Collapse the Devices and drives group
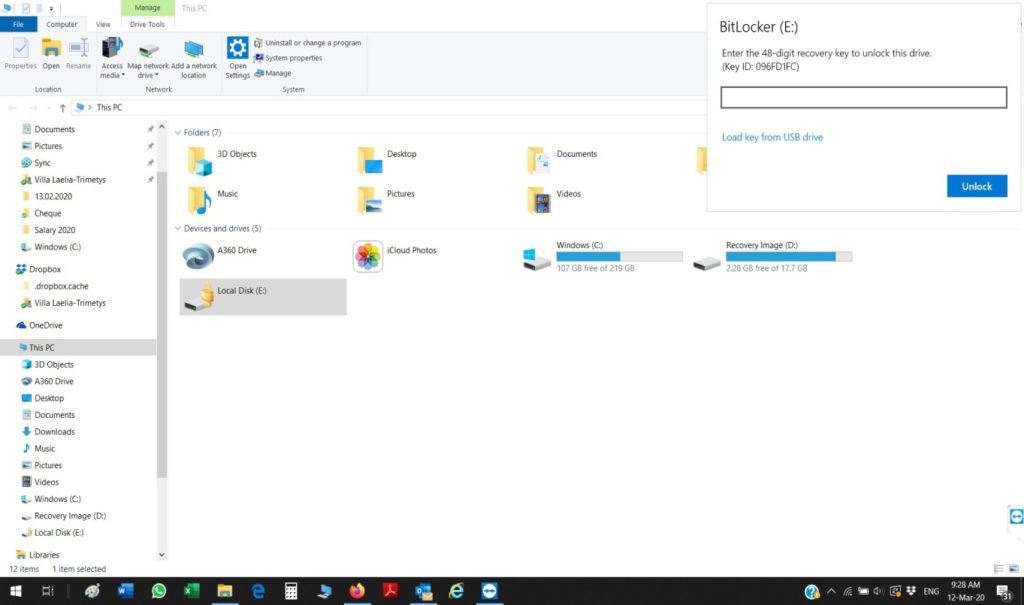The image size is (1024, 605). 178,229
